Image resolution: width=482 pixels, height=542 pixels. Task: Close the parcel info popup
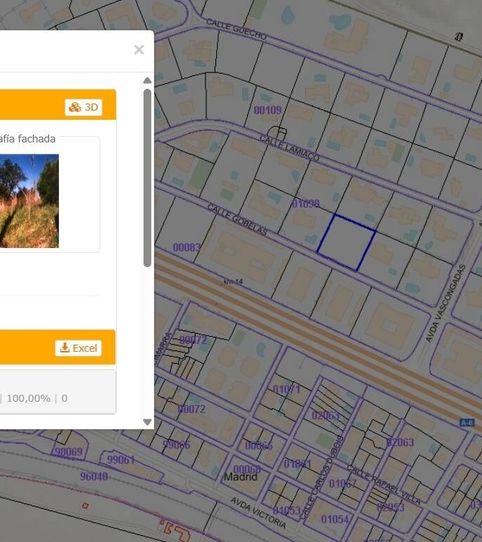(139, 50)
